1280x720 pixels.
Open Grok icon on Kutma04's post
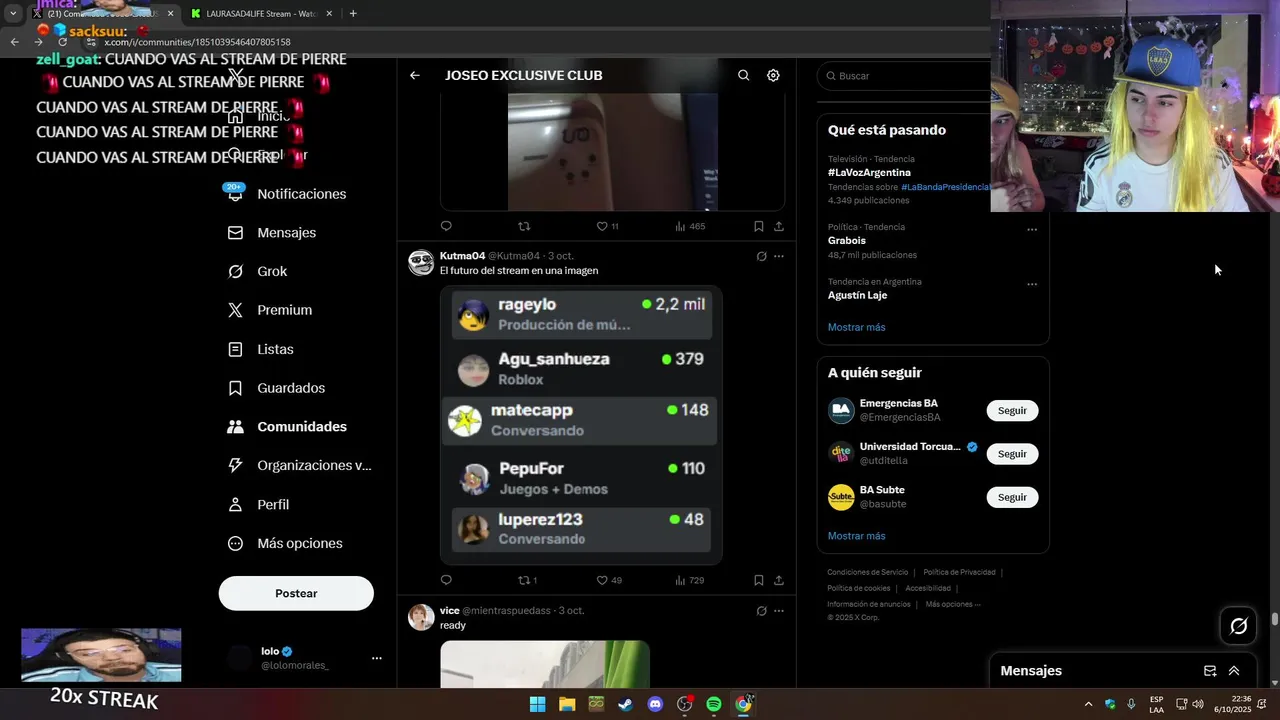pyautogui.click(x=761, y=256)
